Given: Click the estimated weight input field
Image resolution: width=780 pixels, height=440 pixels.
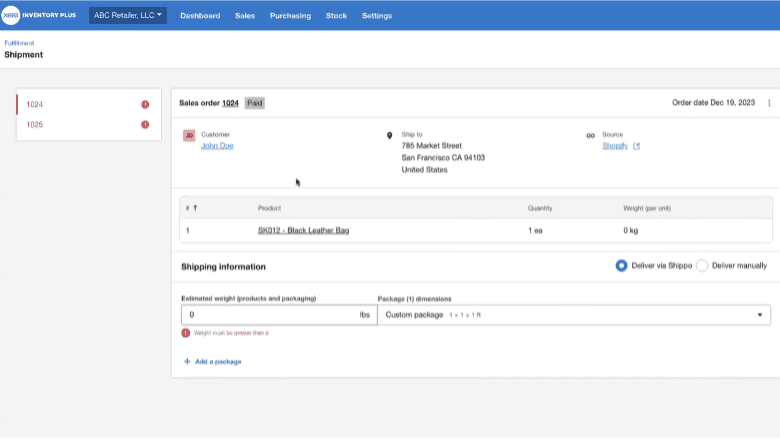Looking at the screenshot, I should [x=267, y=314].
